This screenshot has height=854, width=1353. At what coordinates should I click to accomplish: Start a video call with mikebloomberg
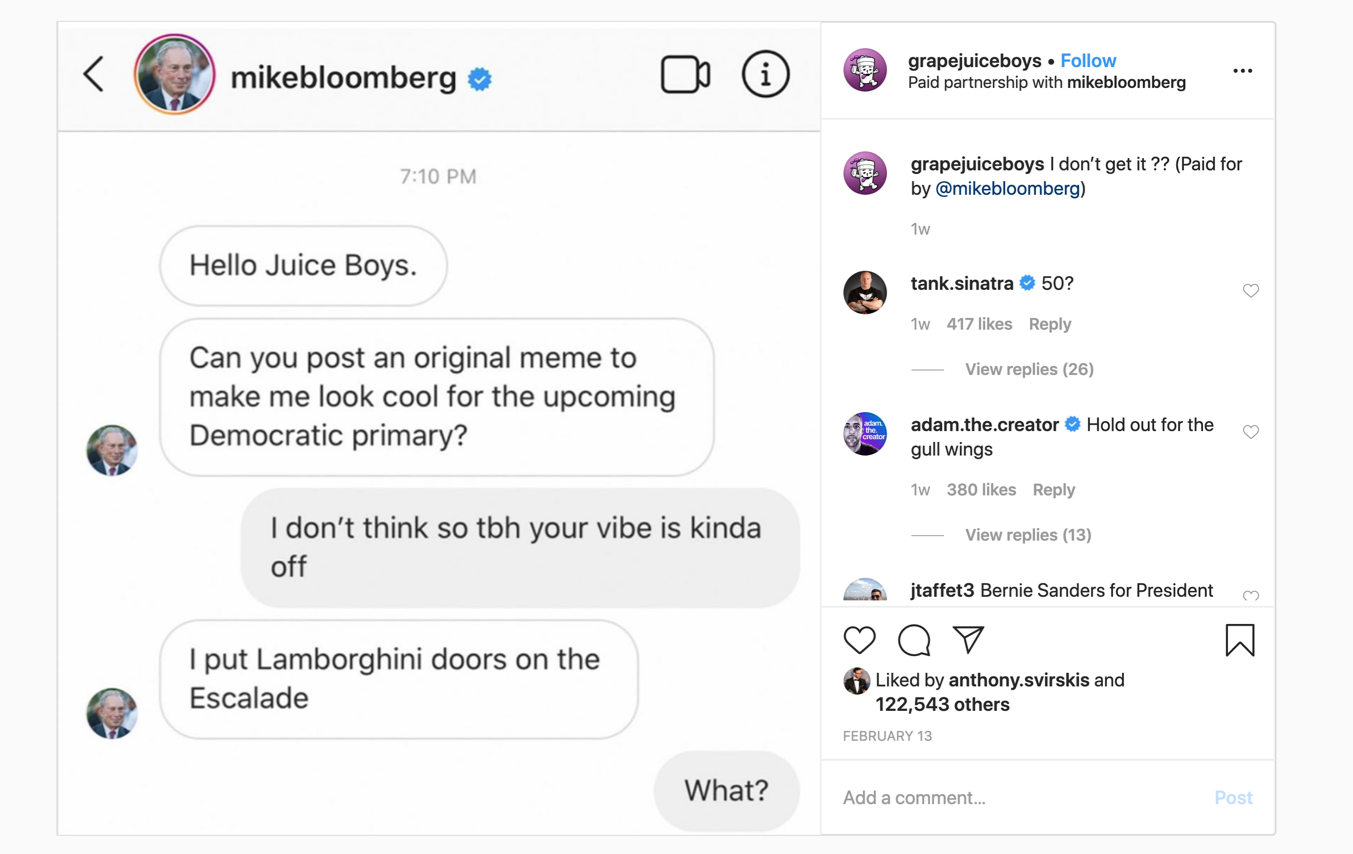(x=686, y=74)
